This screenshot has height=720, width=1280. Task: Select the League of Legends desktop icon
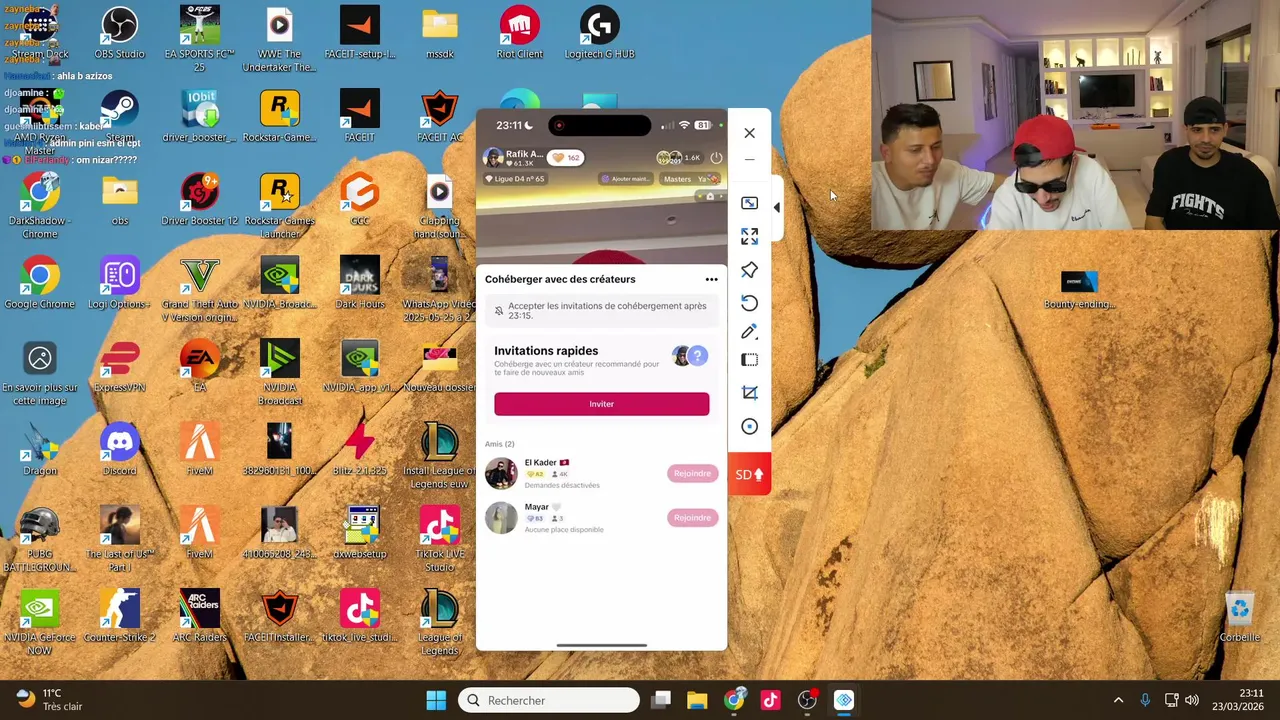pos(440,624)
